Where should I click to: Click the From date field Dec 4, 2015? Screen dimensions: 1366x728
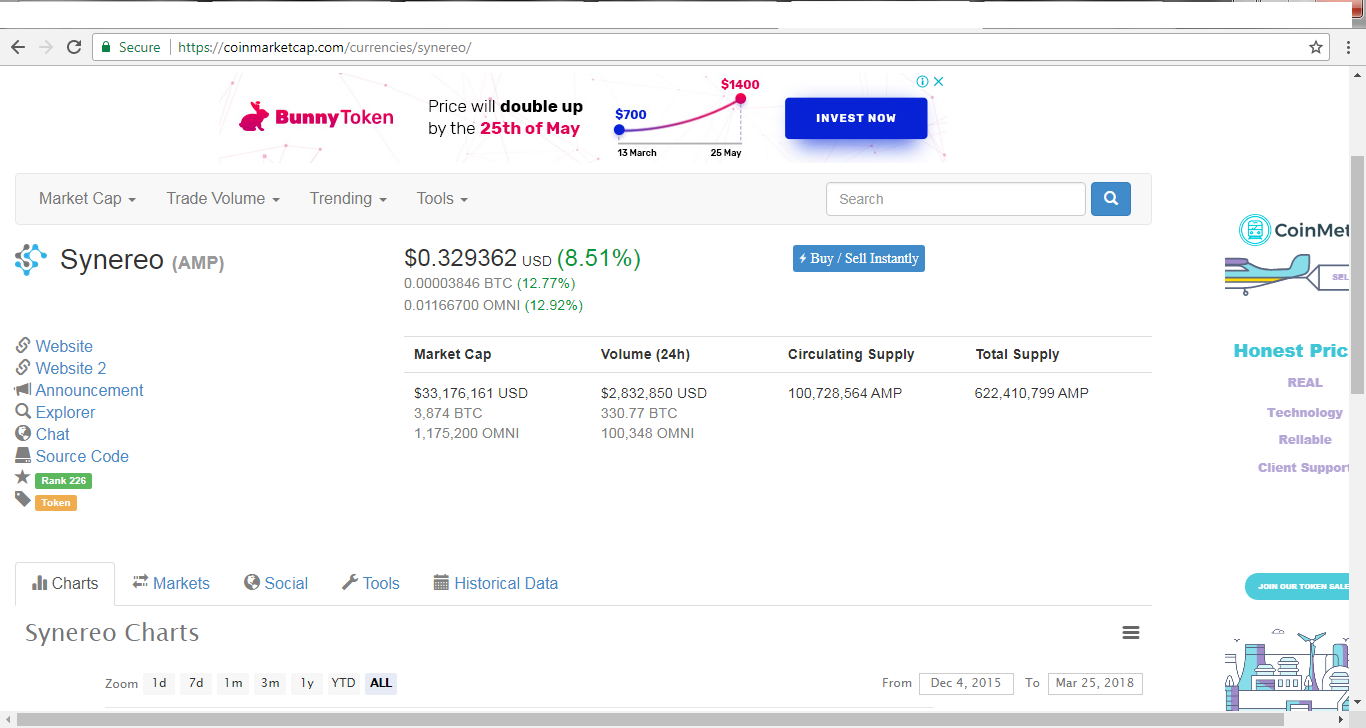coord(966,683)
